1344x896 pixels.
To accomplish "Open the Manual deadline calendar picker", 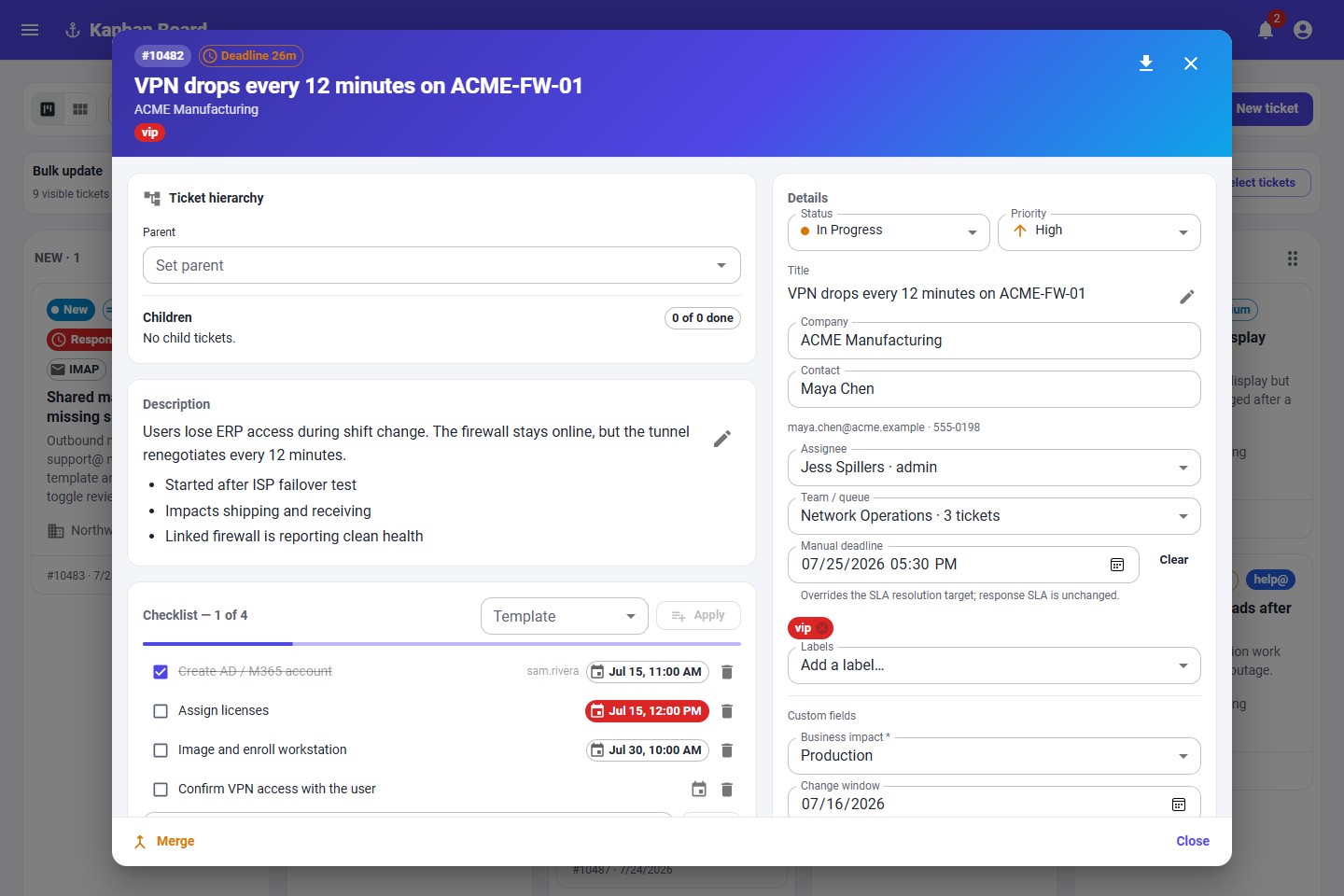I will click(1117, 565).
